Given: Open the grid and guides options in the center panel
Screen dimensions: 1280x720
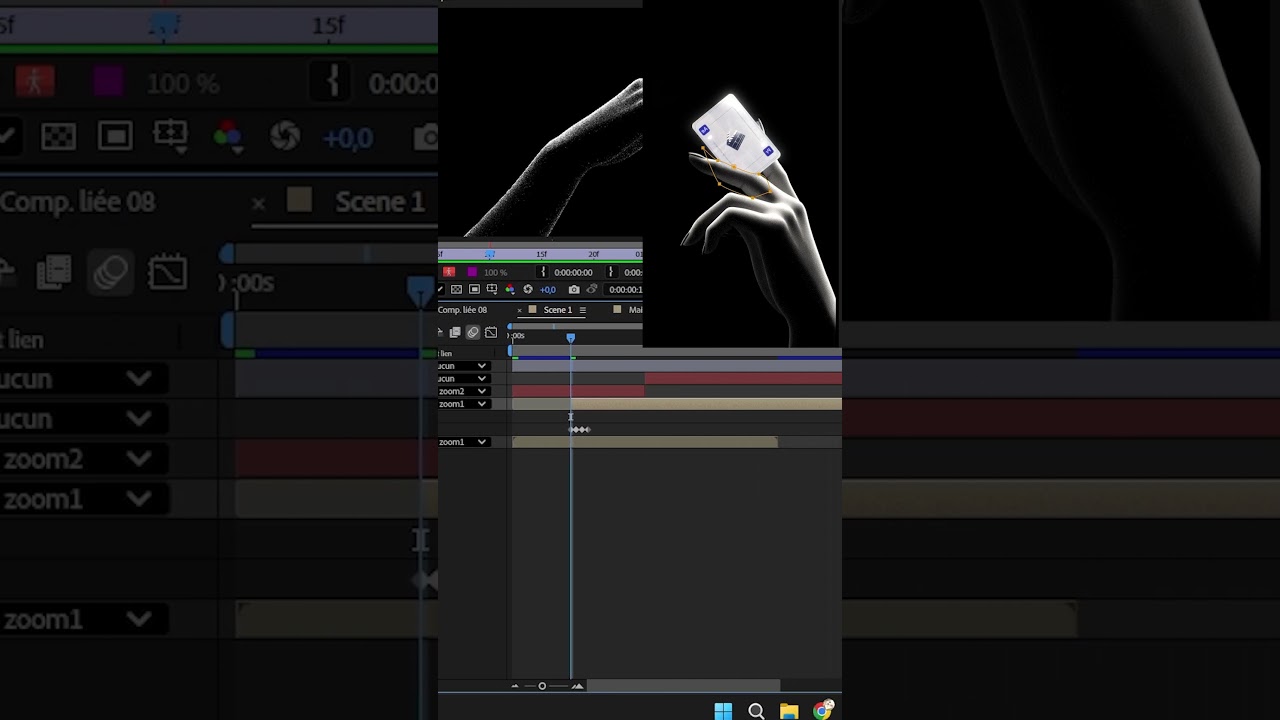Looking at the screenshot, I should 492,290.
